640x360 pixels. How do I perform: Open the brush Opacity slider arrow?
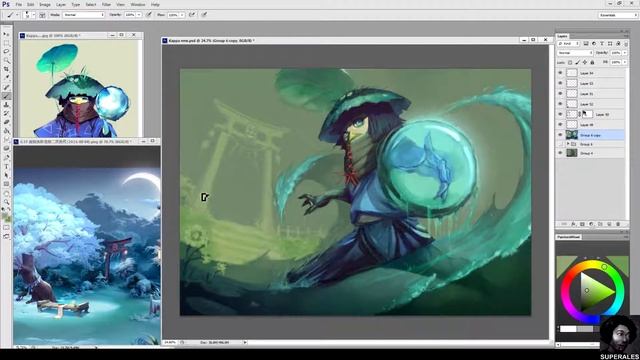pos(139,15)
